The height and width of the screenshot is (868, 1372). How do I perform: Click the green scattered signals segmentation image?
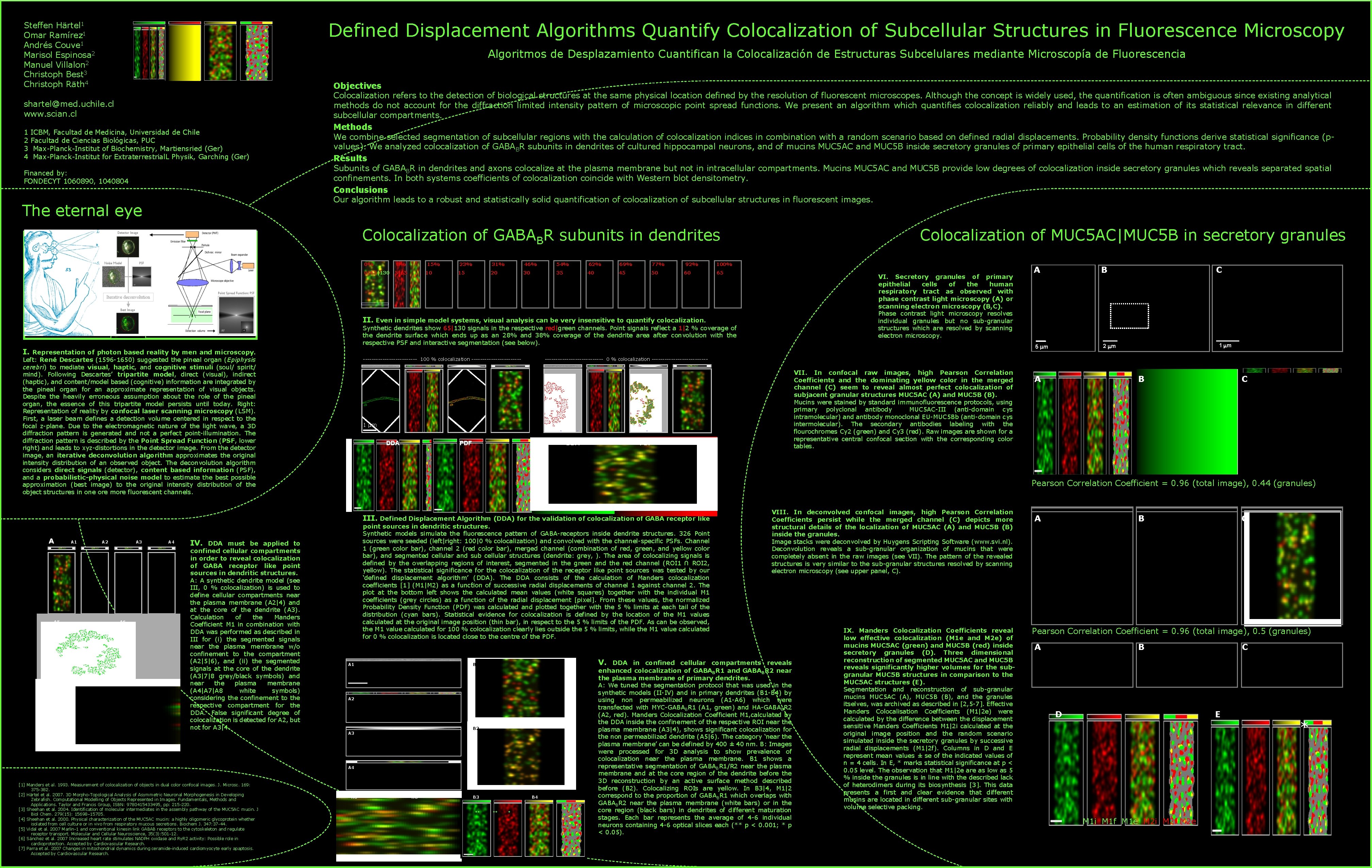88,650
